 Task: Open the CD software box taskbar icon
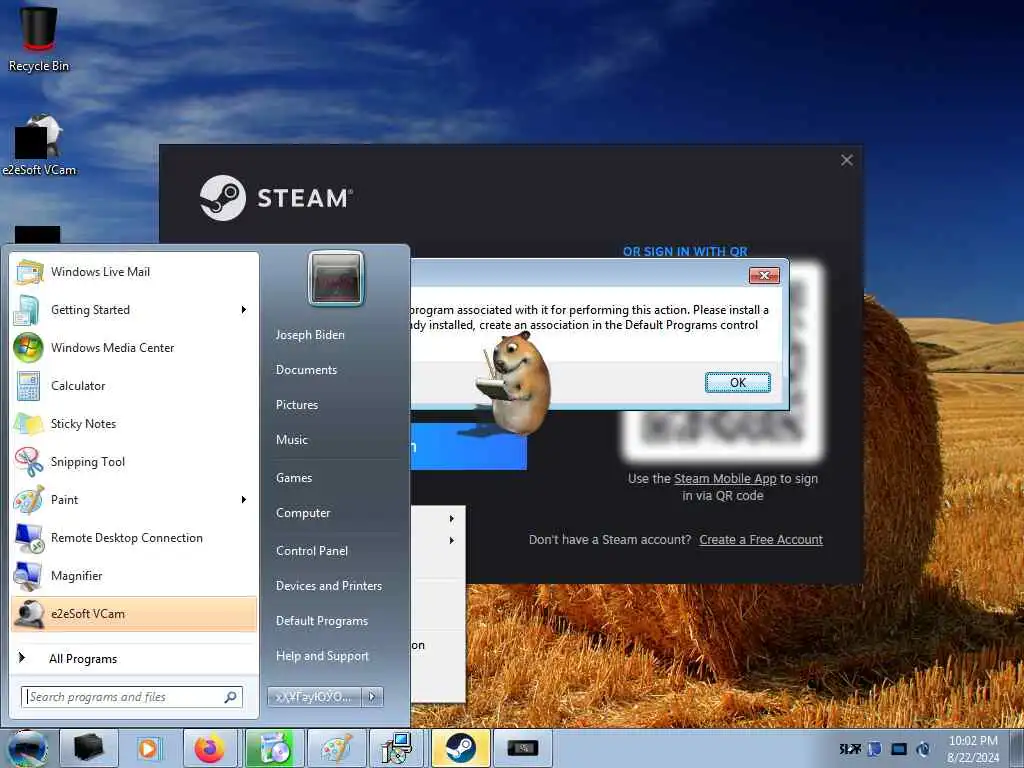tap(274, 748)
